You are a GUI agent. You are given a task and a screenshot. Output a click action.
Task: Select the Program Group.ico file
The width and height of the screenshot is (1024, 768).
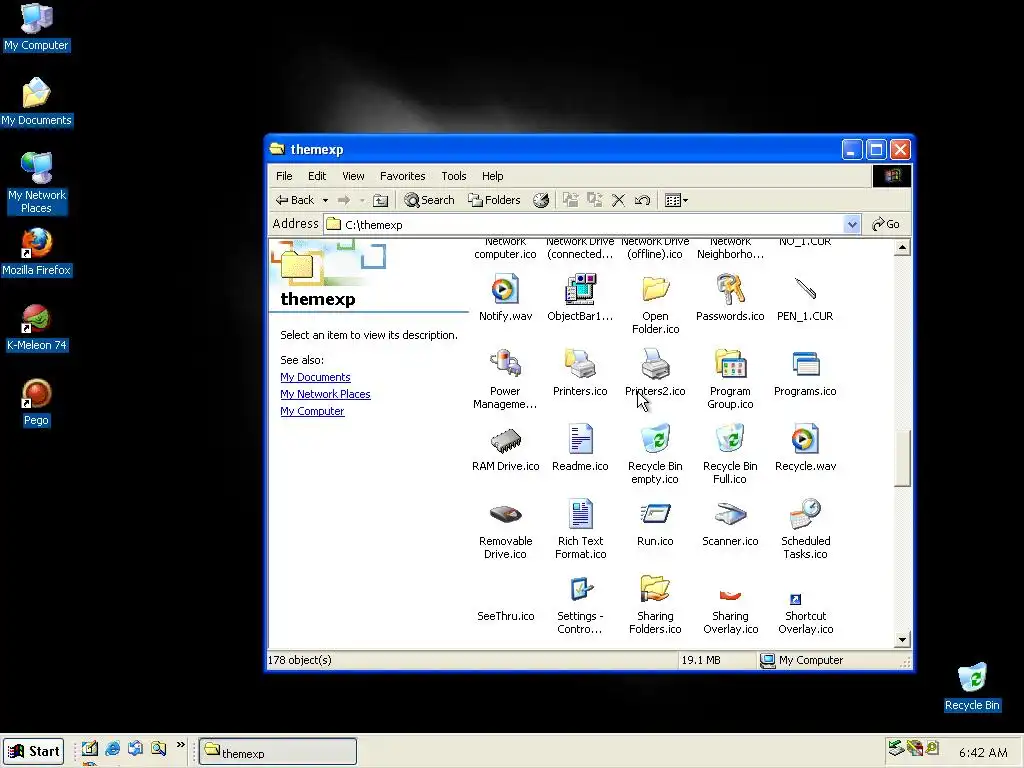[730, 364]
